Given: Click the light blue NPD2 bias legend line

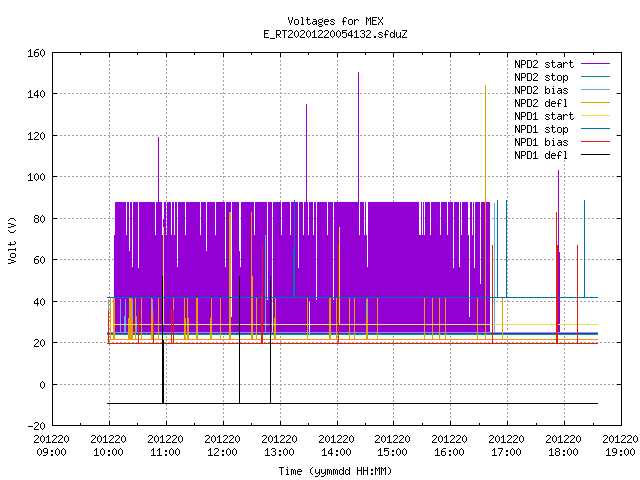Looking at the screenshot, I should pos(595,89).
